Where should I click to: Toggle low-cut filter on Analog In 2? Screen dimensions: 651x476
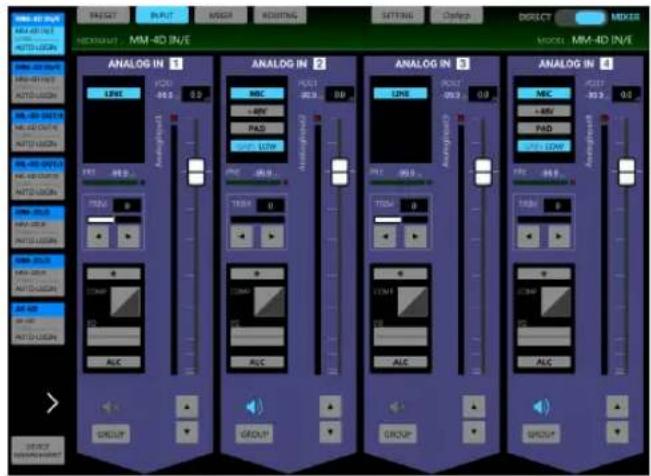coord(257,146)
